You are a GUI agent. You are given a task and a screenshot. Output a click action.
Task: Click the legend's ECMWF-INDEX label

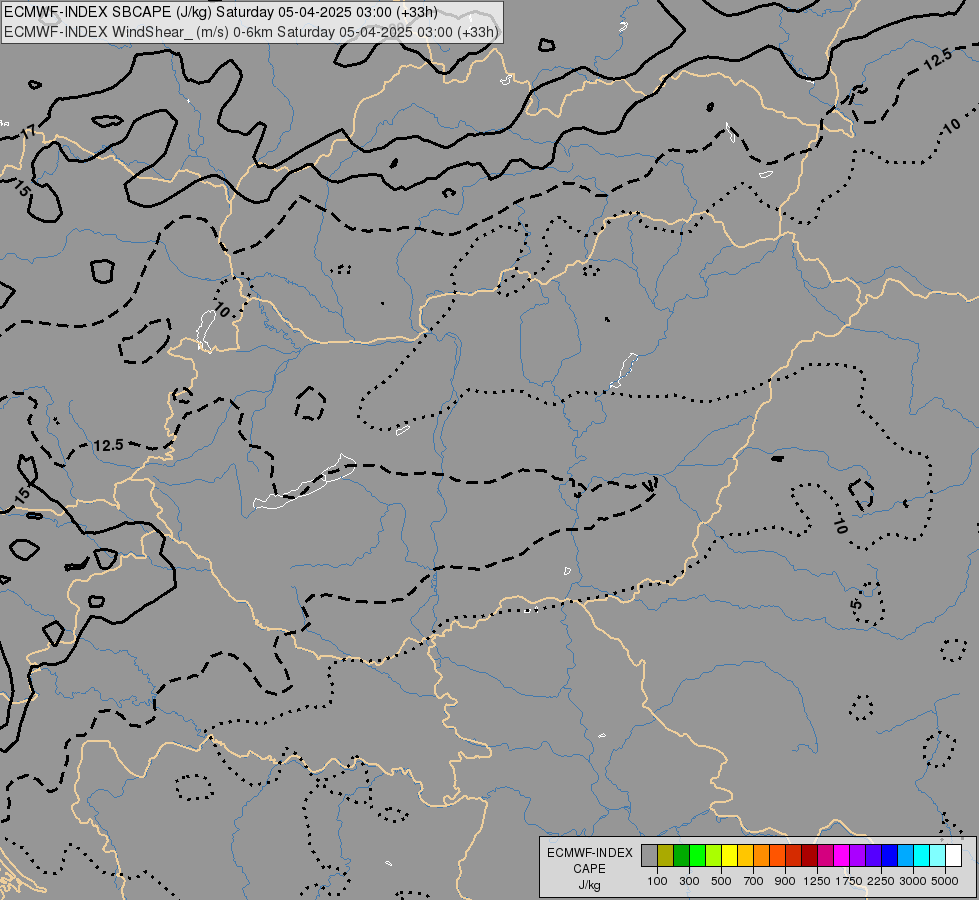coord(589,853)
